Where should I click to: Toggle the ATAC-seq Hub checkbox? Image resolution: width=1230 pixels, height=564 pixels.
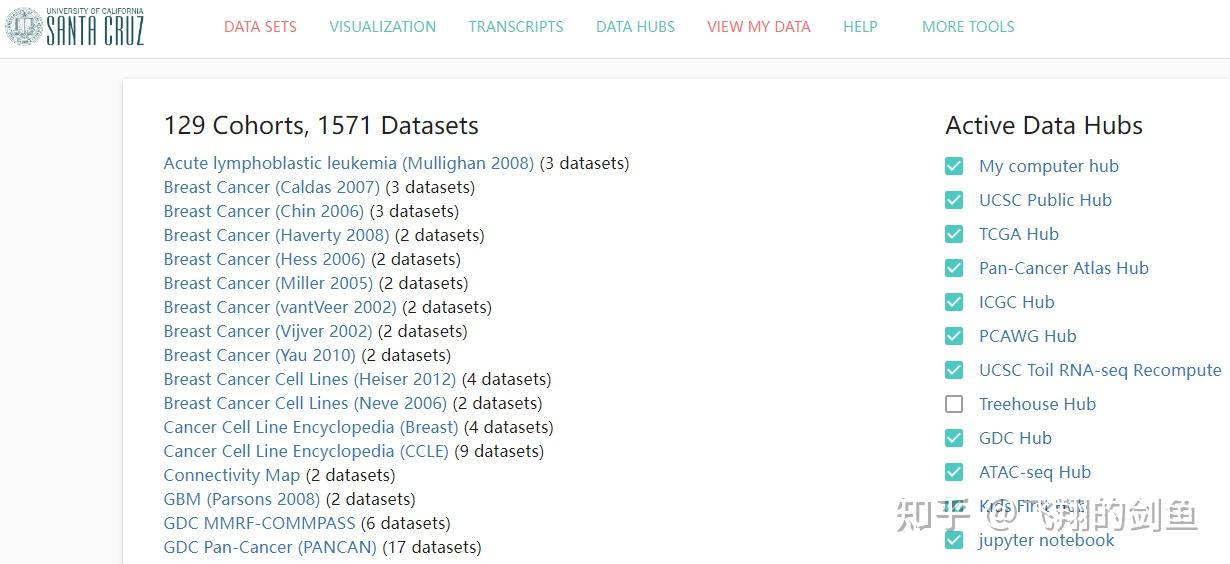pyautogui.click(x=954, y=472)
